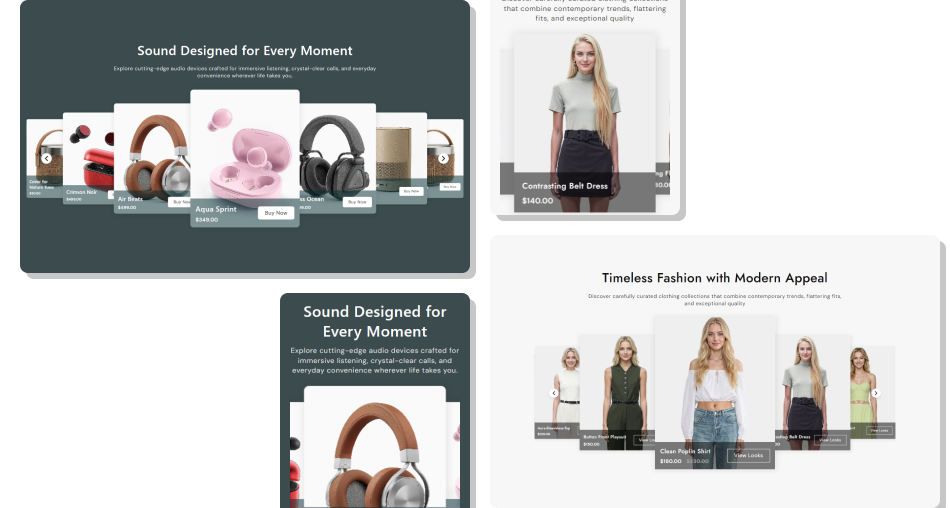Viewport: 950px width, 508px height.
Task: Click View Looks on the green top card
Action: [879, 430]
